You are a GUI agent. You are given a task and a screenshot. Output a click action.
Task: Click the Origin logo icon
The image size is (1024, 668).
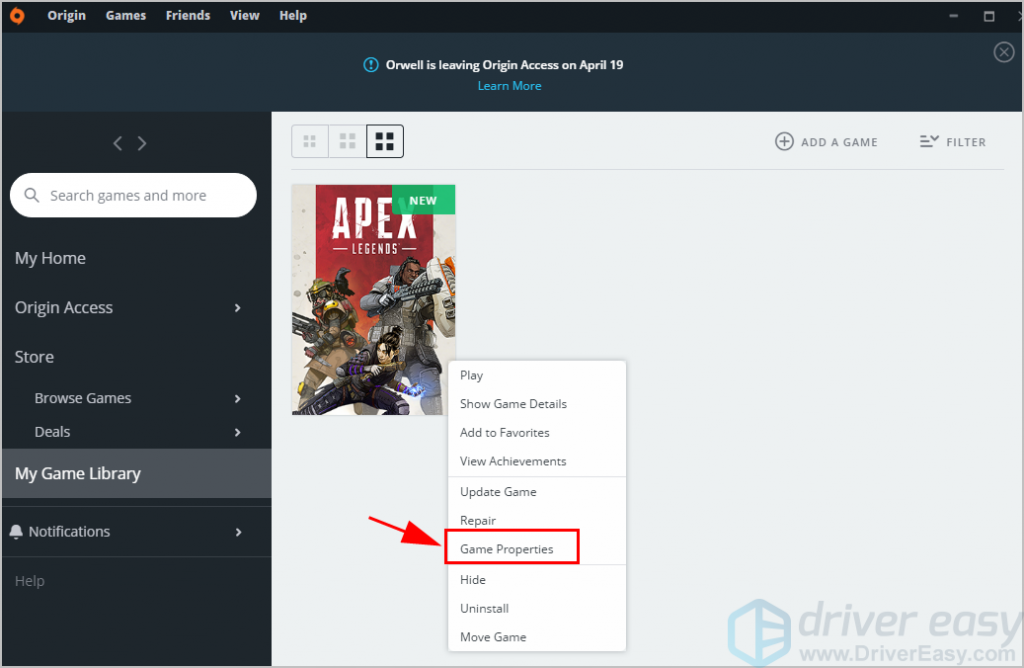pos(17,16)
